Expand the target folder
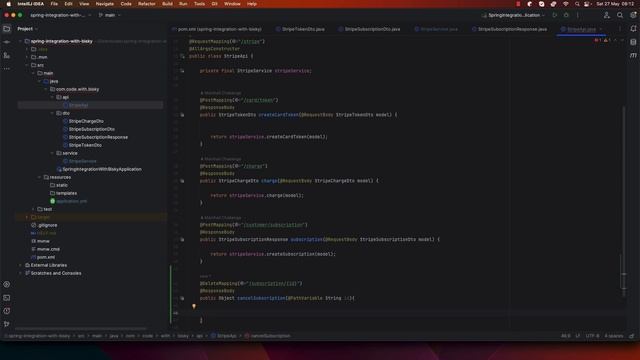Image resolution: width=640 pixels, height=360 pixels. coord(27,217)
